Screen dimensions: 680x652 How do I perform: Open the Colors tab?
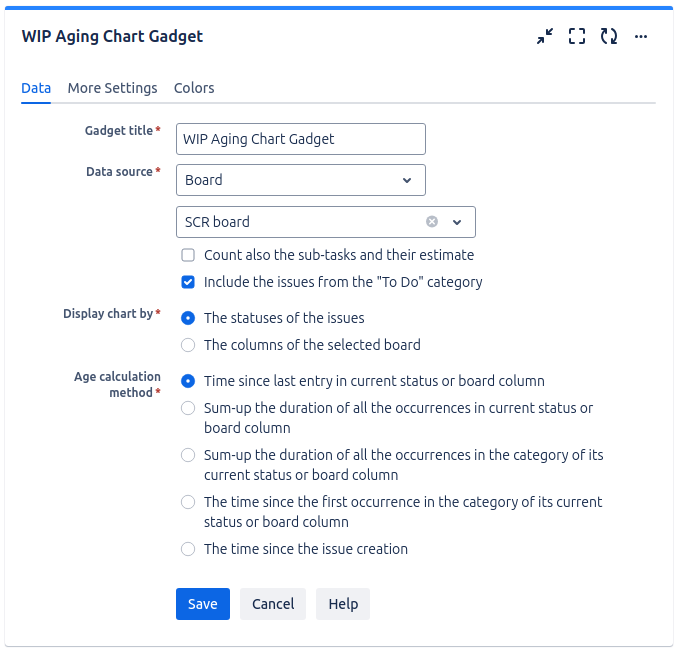[194, 88]
